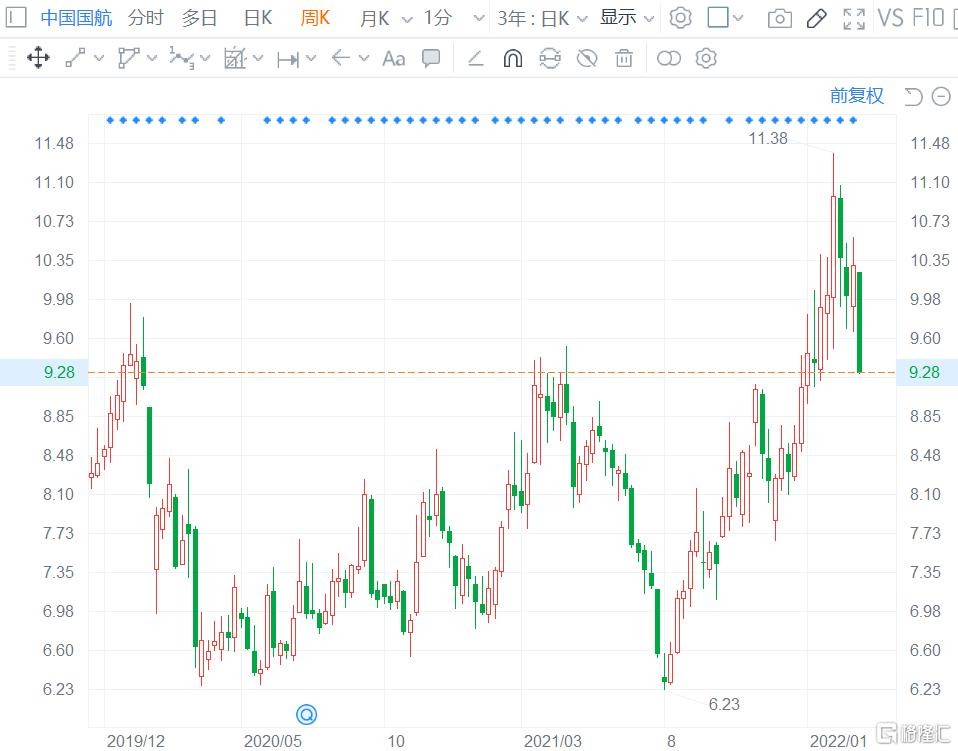Switch to the 日K tab
This screenshot has width=958, height=751.
[x=258, y=18]
